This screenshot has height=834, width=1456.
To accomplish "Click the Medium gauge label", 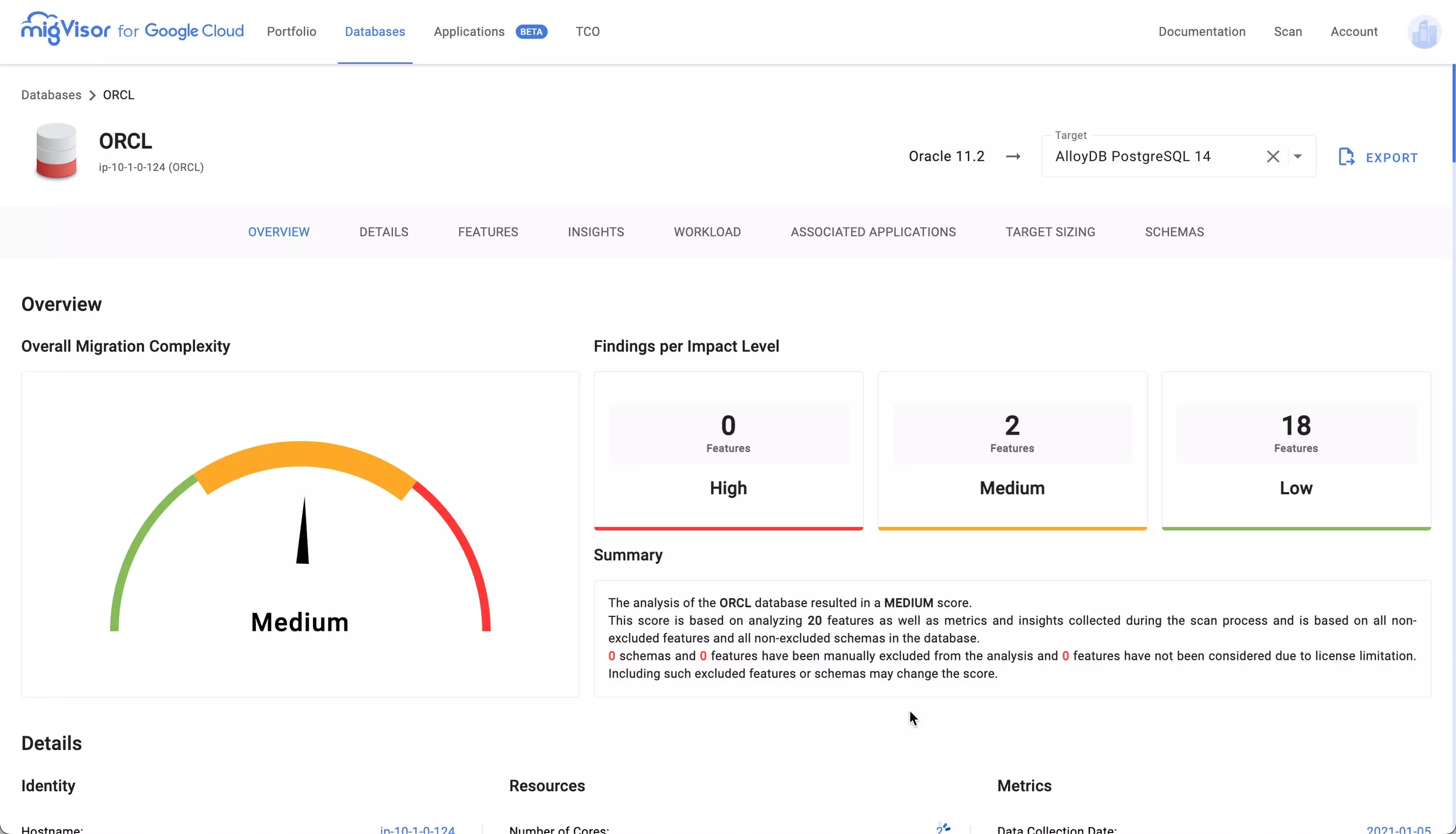I will point(300,622).
